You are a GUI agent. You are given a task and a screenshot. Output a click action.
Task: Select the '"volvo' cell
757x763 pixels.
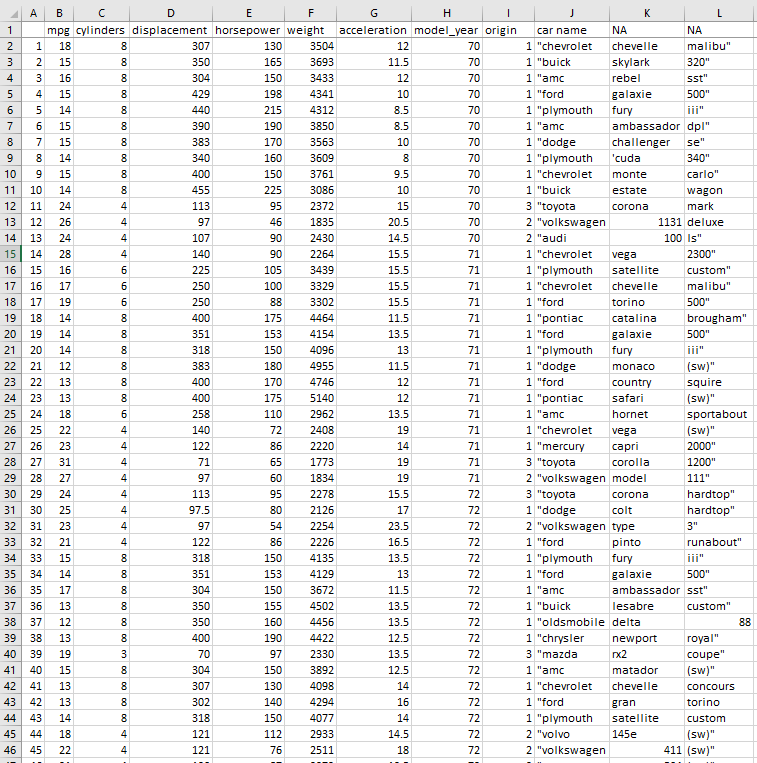(x=572, y=734)
